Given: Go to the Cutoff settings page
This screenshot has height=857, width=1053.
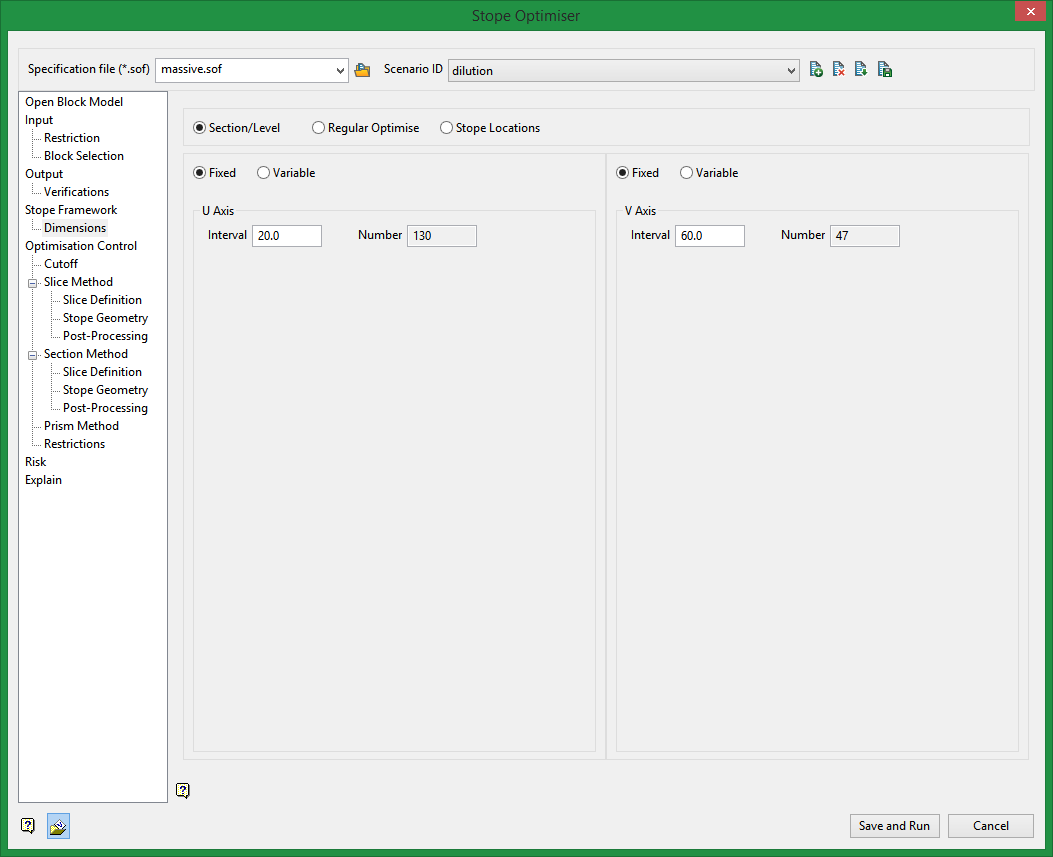Looking at the screenshot, I should pos(61,264).
